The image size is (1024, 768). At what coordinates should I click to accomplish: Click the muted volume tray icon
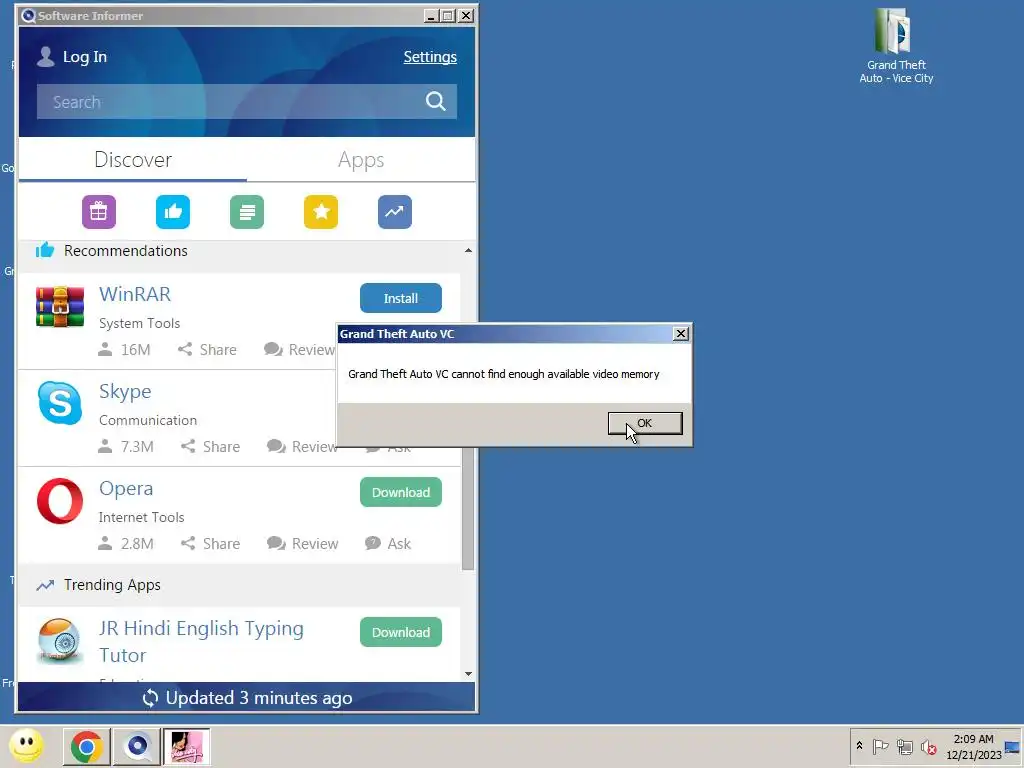pyautogui.click(x=929, y=746)
